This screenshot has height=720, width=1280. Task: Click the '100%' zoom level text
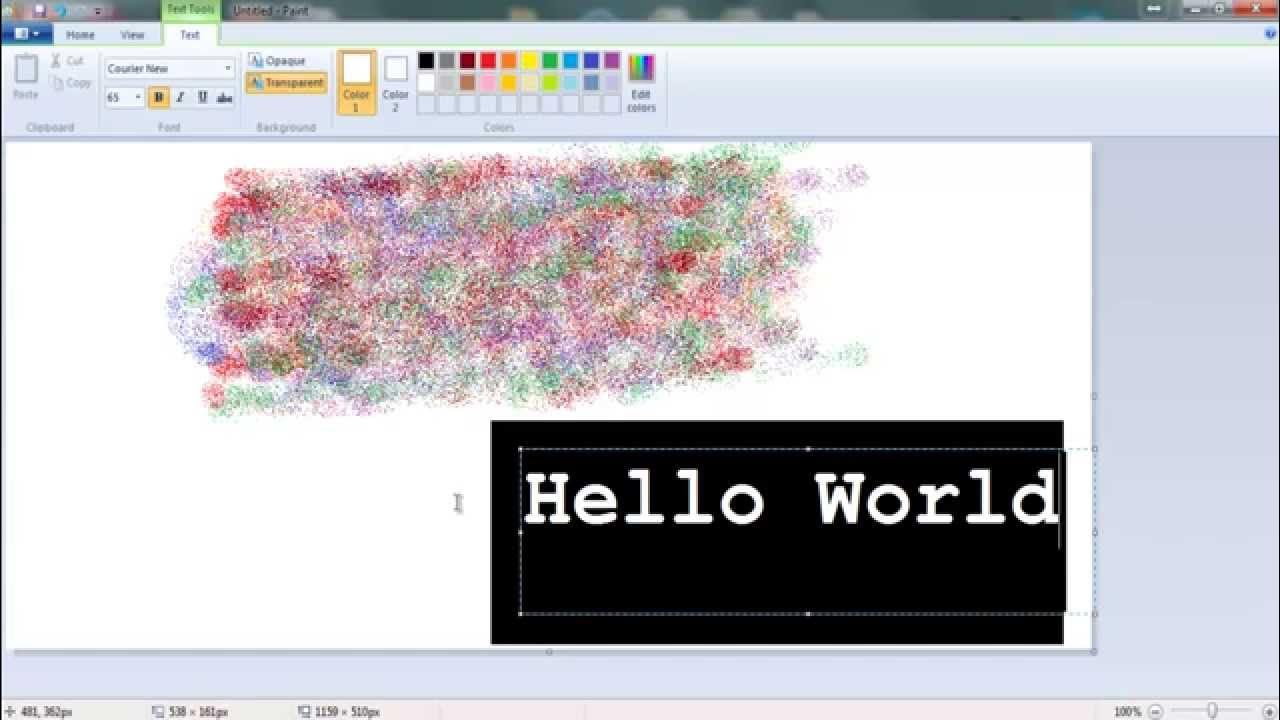coord(1127,711)
